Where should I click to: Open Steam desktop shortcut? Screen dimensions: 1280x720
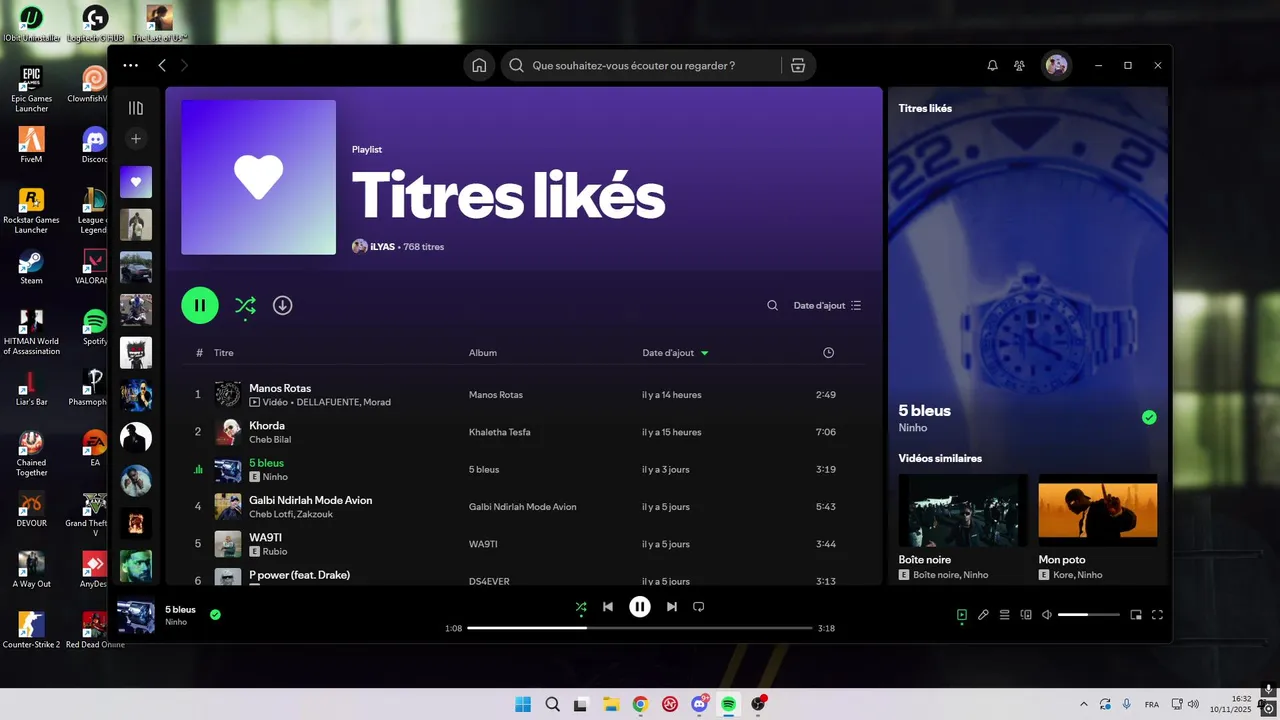point(31,267)
